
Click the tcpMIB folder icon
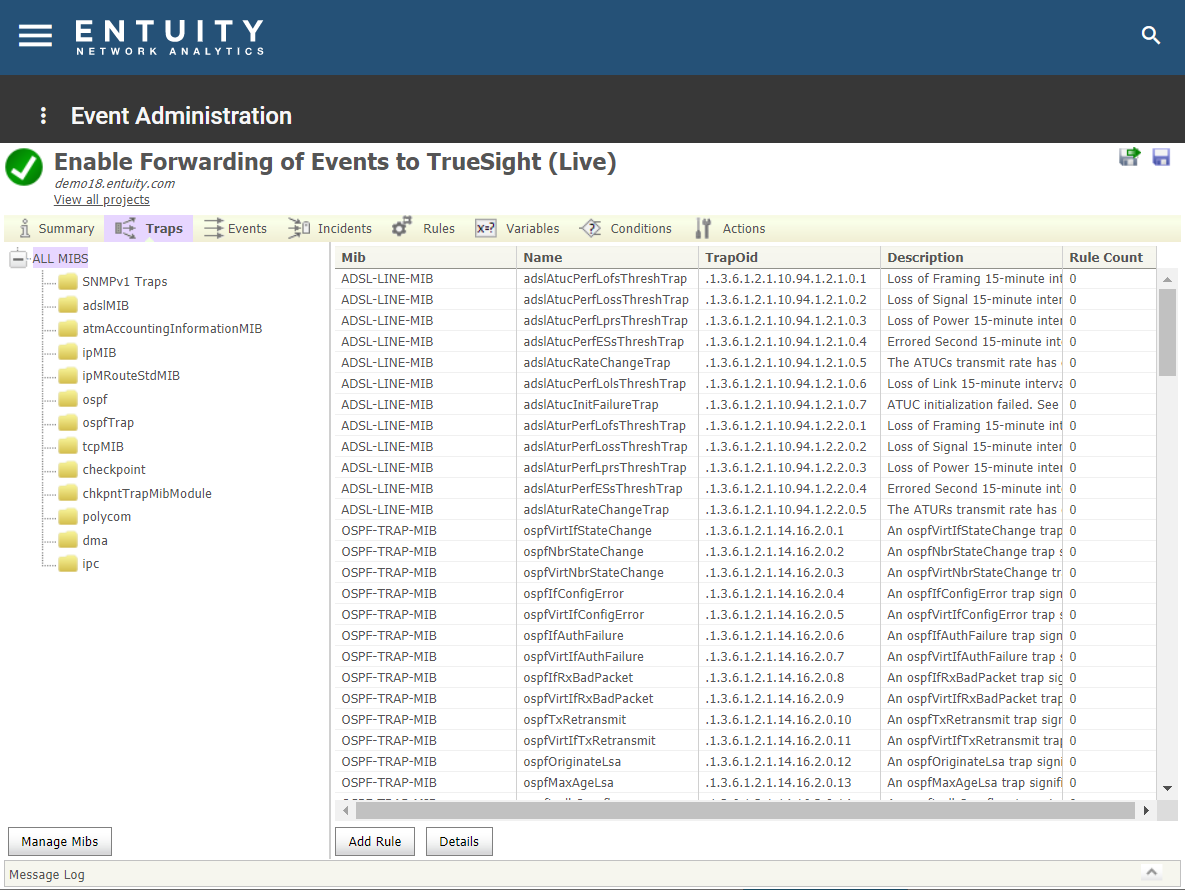(x=69, y=447)
